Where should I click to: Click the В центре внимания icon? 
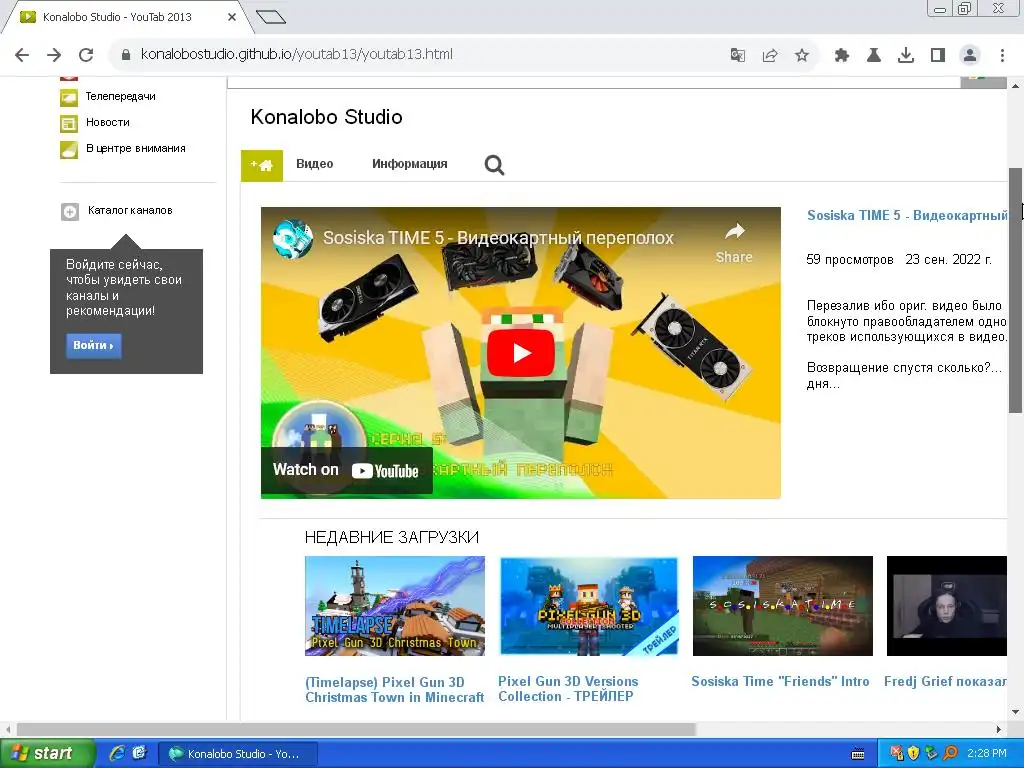click(69, 150)
